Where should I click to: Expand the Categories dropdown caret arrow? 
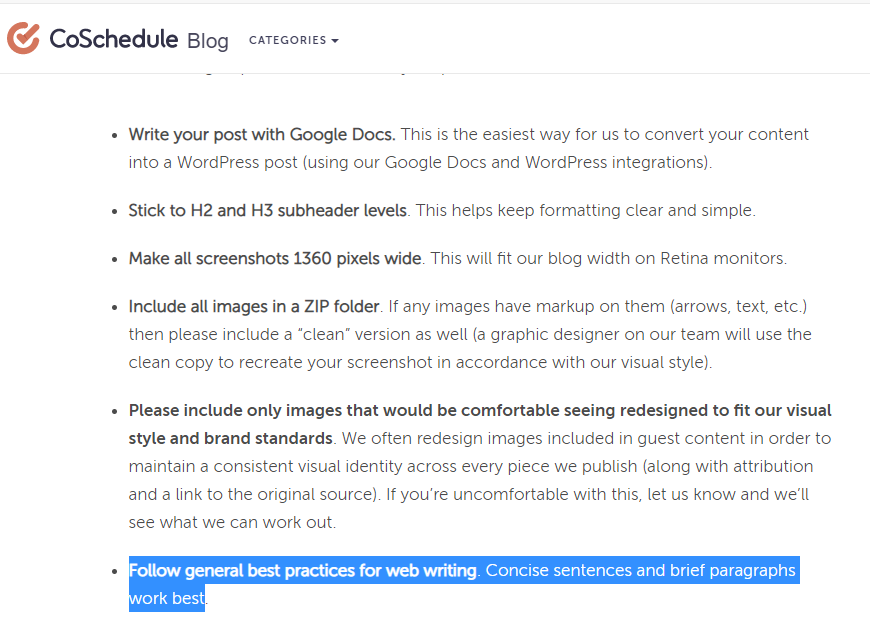pos(335,41)
